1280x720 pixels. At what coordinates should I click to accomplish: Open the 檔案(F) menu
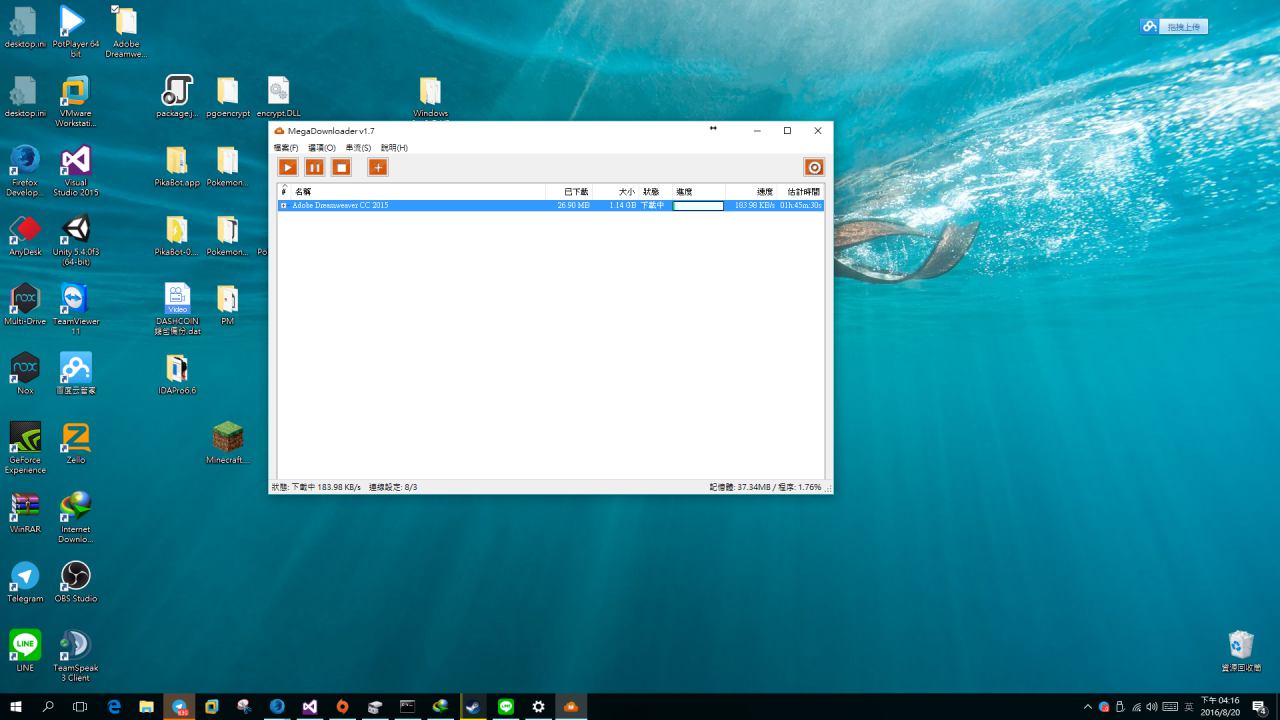pyautogui.click(x=286, y=148)
